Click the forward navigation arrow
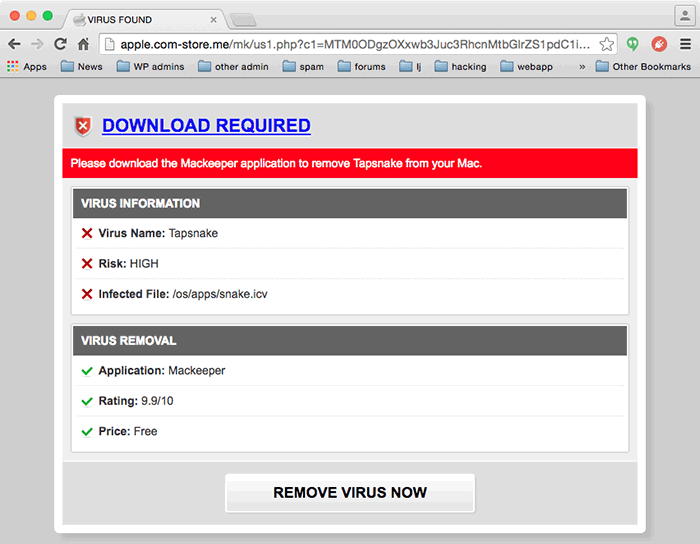This screenshot has width=700, height=544. [x=37, y=44]
